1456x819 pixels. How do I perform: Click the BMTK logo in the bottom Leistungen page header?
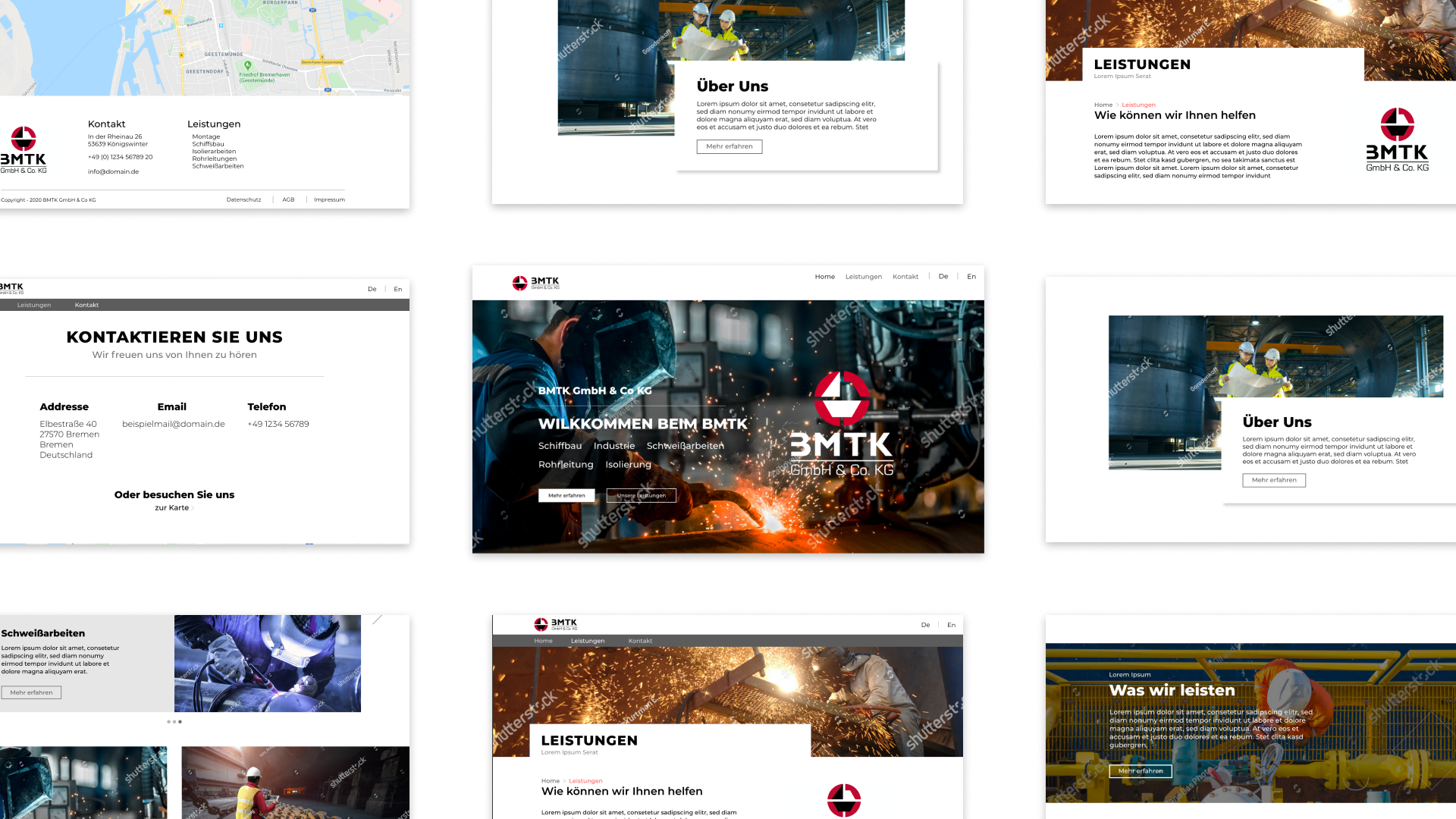tap(556, 624)
